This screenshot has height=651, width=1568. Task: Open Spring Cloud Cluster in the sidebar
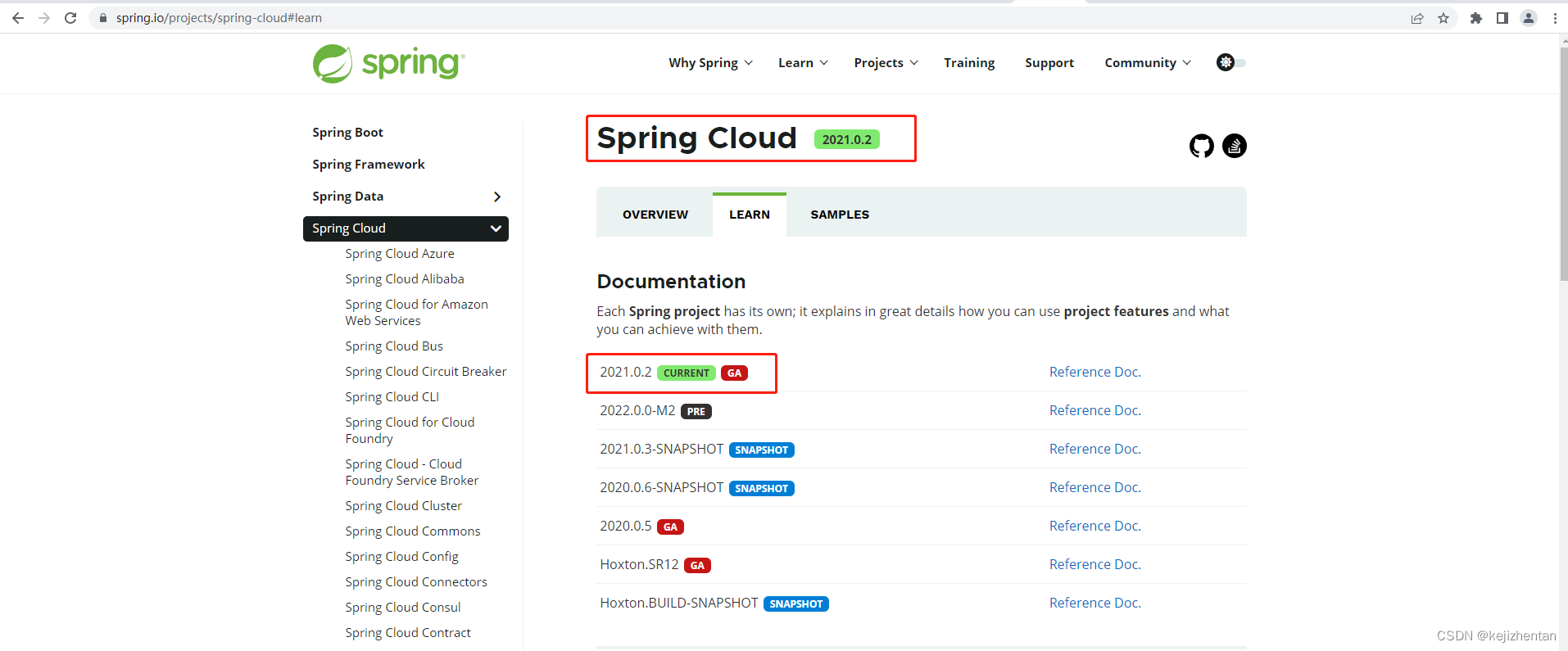404,506
